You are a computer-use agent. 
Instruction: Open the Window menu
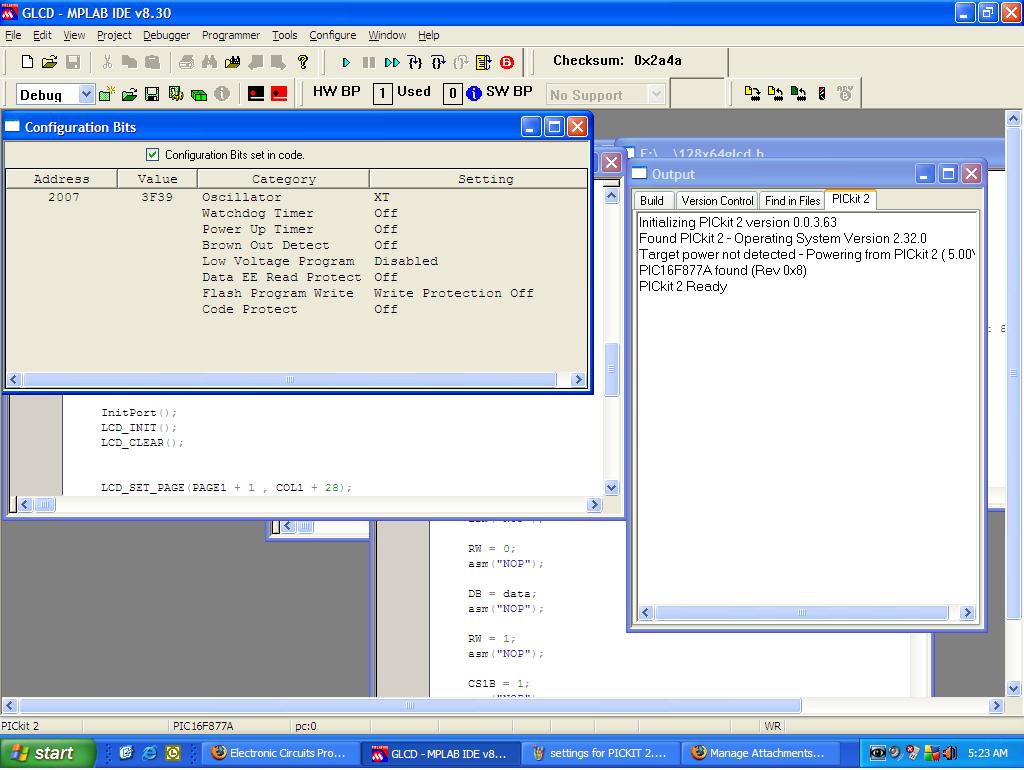tap(387, 35)
